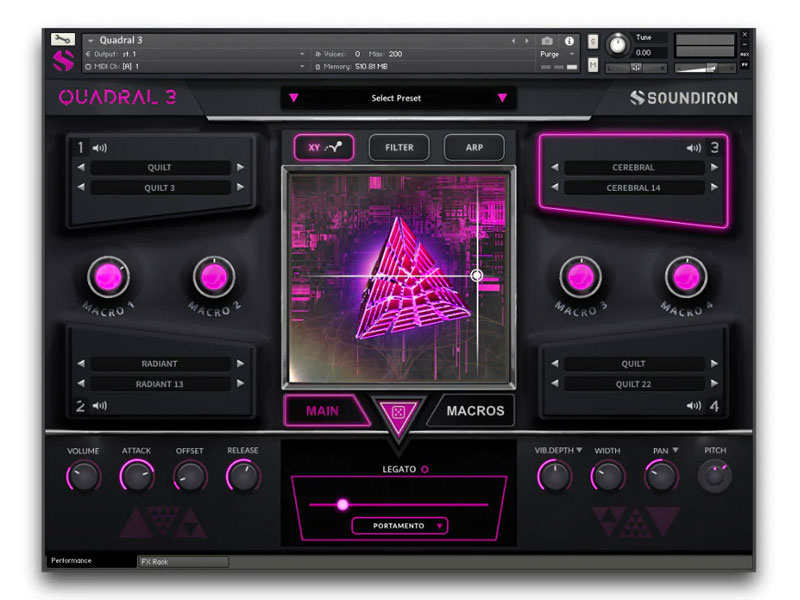Step forward from RADIANT 13 sound
The width and height of the screenshot is (800, 600).
tap(240, 383)
